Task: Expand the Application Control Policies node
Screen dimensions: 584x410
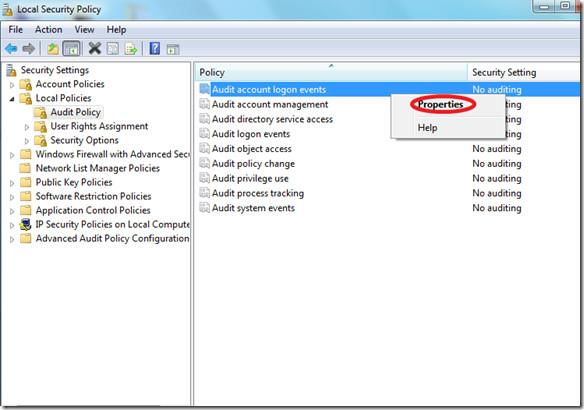Action: tap(12, 211)
